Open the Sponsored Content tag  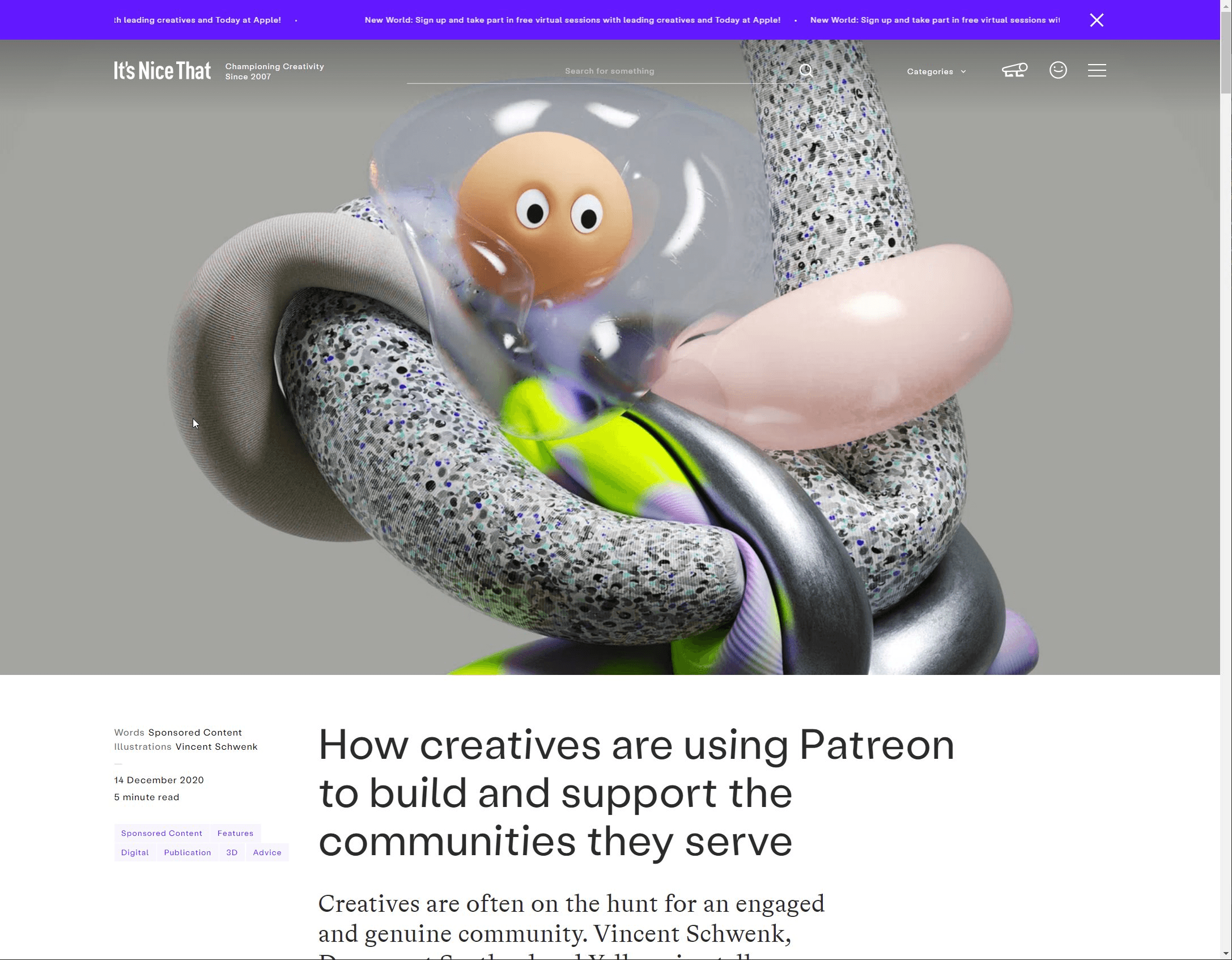[162, 833]
